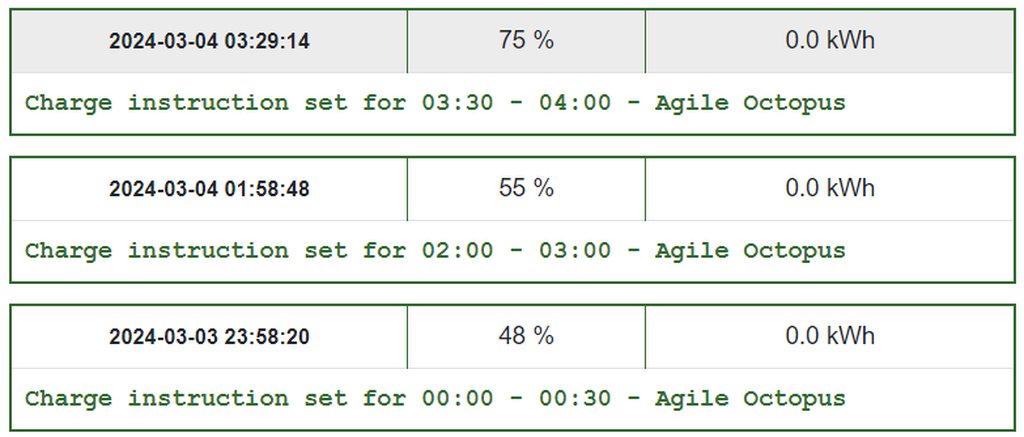The width and height of the screenshot is (1024, 437).
Task: Click the 2024-03-03 23:58:20 timestamp cell
Action: click(209, 337)
